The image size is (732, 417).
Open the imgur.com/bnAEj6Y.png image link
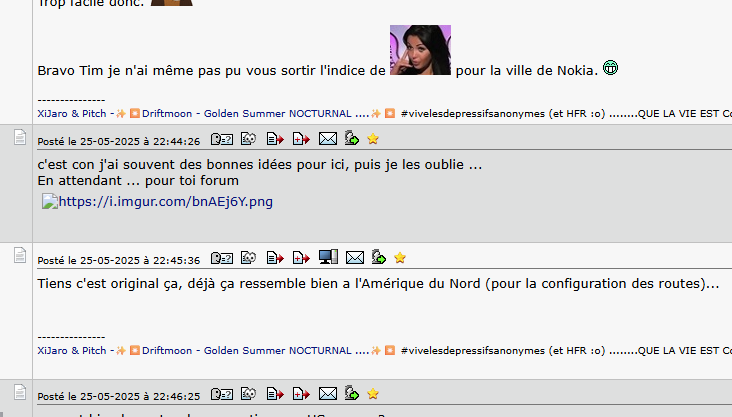[165, 202]
